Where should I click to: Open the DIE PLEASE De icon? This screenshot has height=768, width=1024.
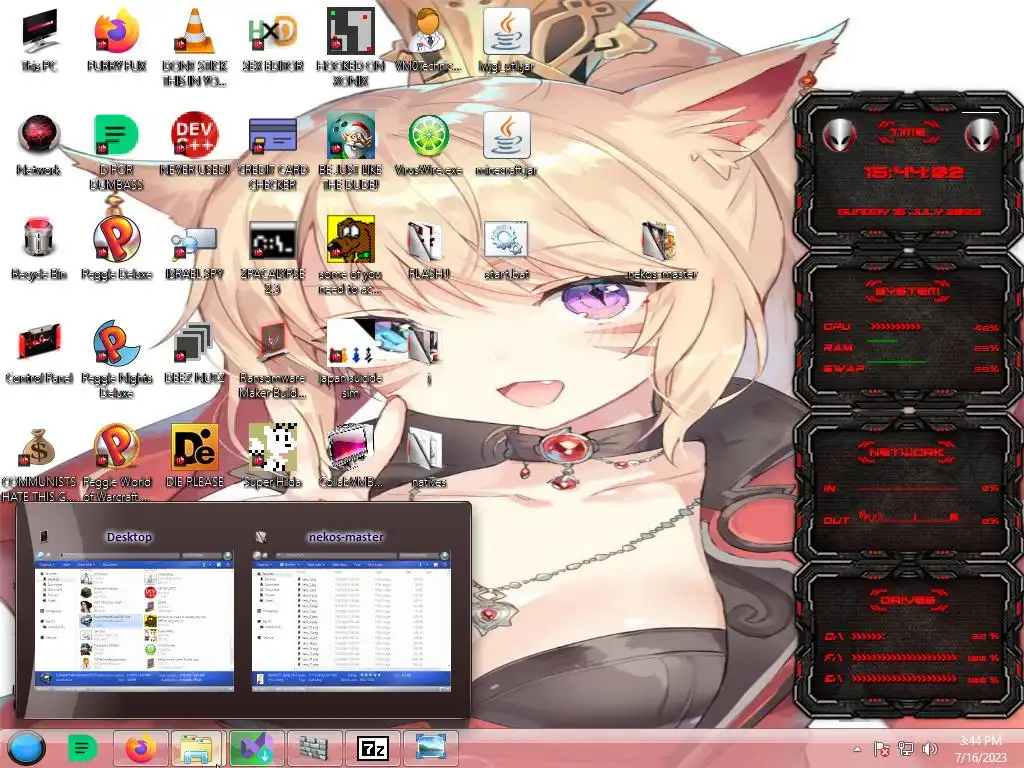click(x=195, y=456)
